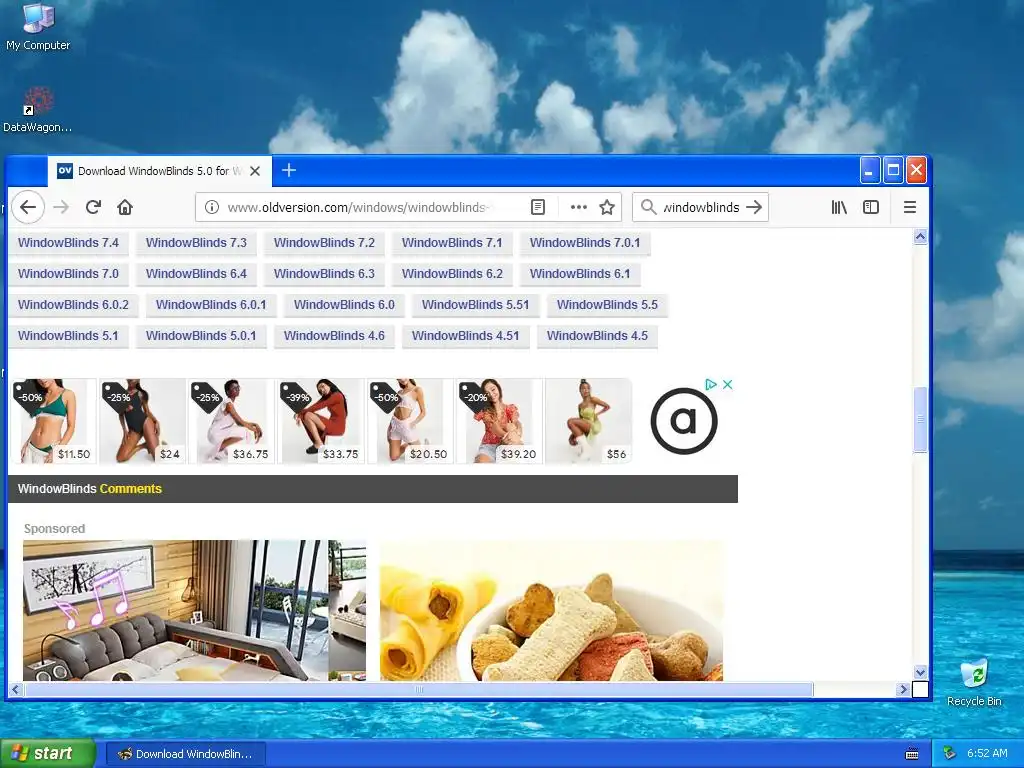Screen dimensions: 1024x768
Task: Click the AdChoices triangle icon
Action: pyautogui.click(x=711, y=385)
